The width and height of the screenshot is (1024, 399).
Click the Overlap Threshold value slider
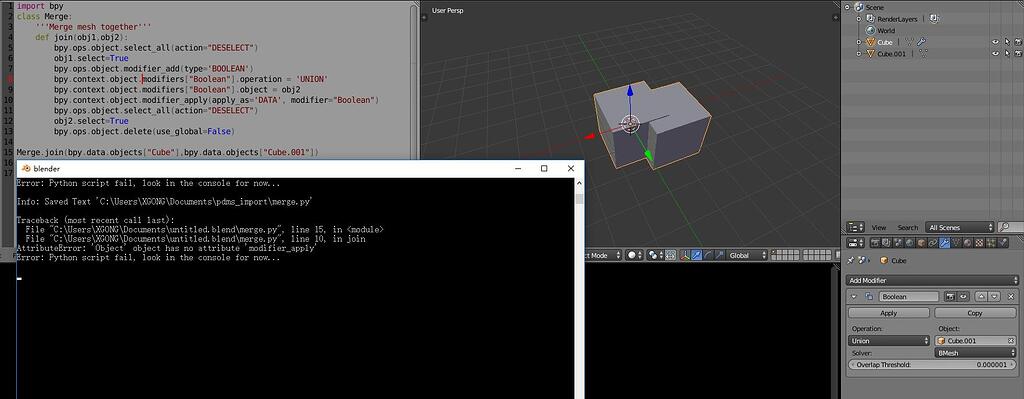click(x=932, y=364)
